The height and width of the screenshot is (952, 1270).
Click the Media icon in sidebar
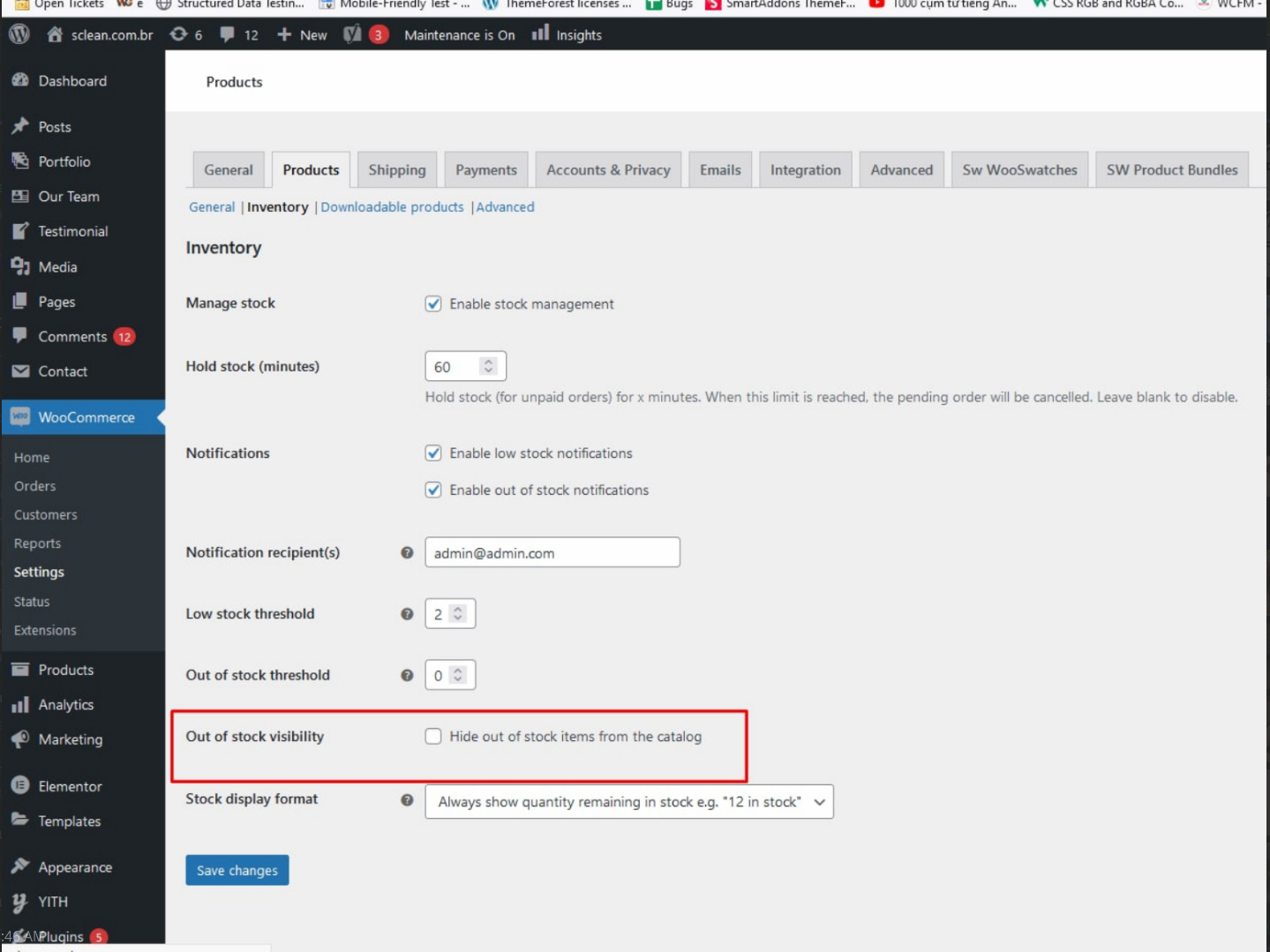pyautogui.click(x=20, y=266)
